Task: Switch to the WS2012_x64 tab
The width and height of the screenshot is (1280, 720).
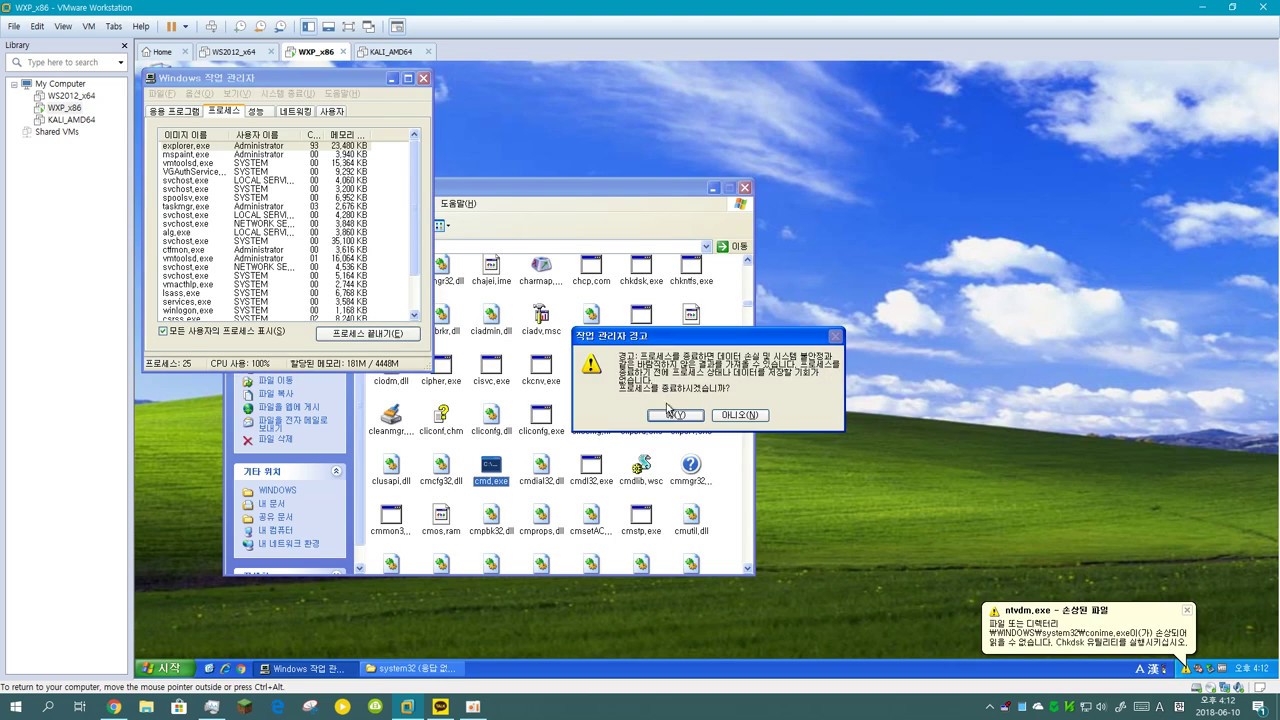Action: (x=233, y=52)
